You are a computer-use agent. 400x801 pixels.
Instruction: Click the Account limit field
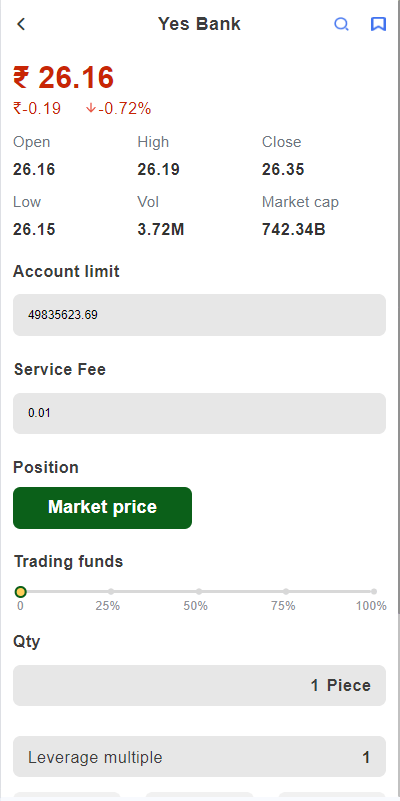(x=199, y=315)
